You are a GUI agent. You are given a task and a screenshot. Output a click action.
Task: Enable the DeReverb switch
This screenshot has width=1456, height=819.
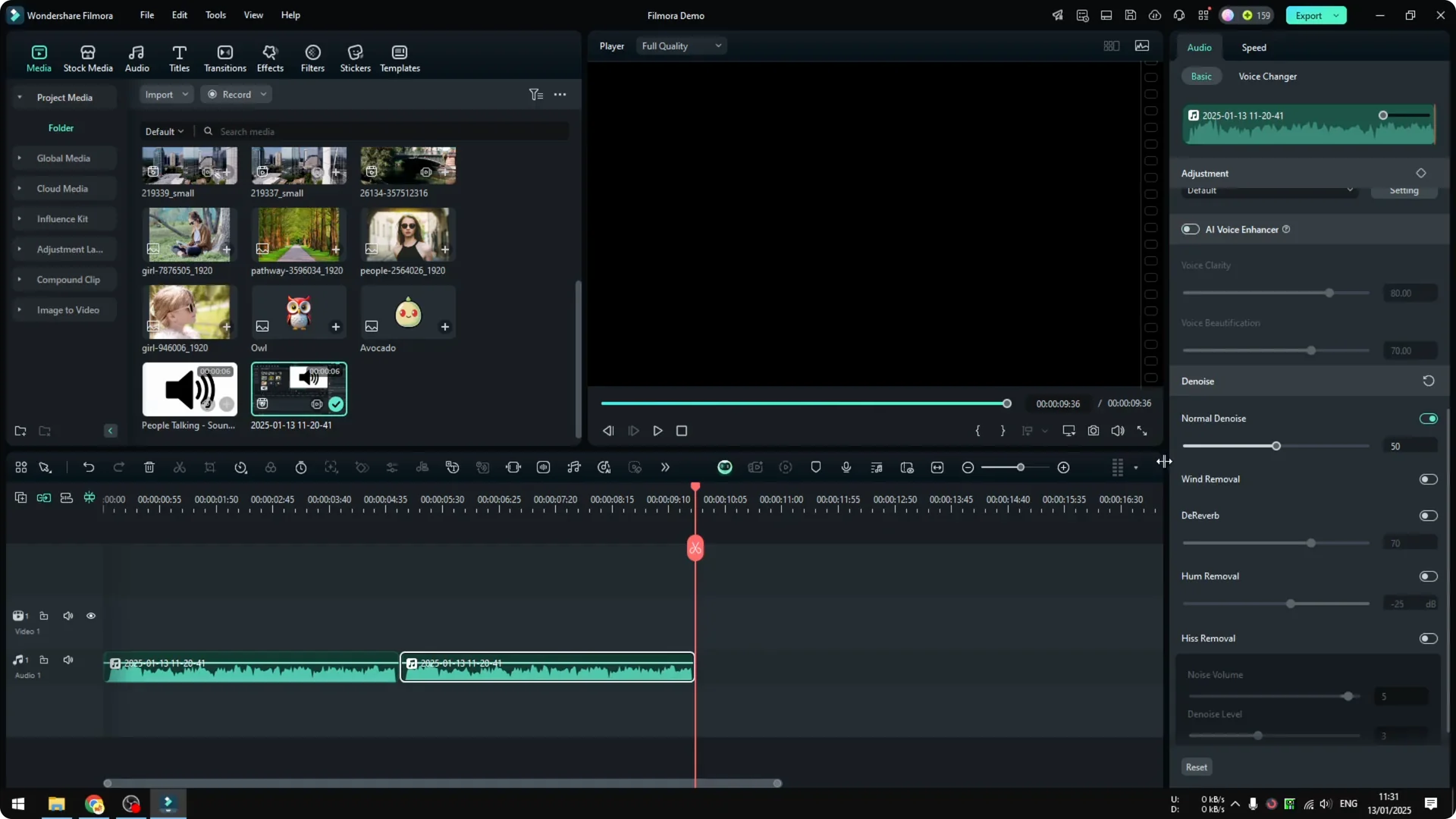pos(1429,516)
